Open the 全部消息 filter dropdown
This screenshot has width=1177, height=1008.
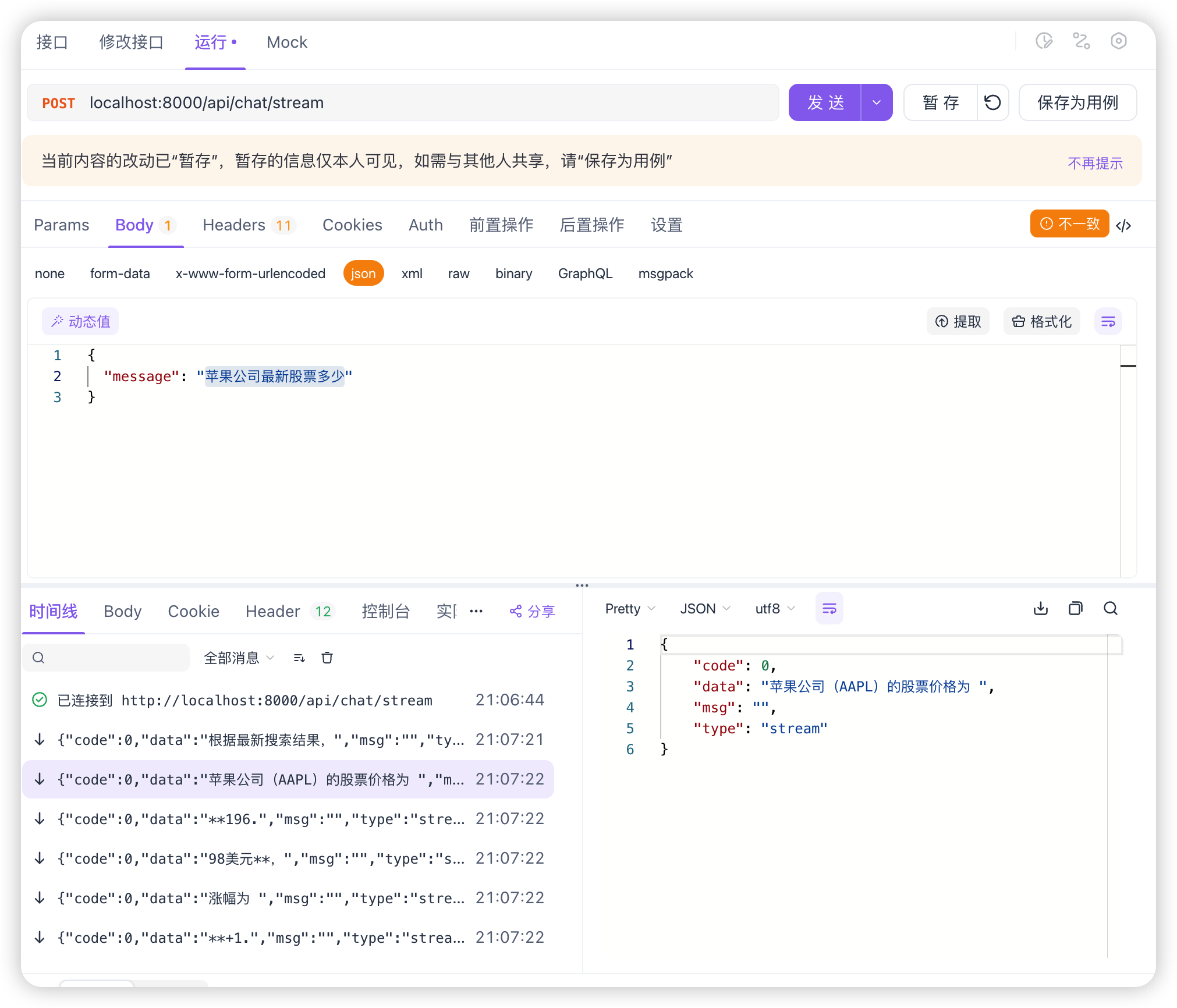(239, 658)
